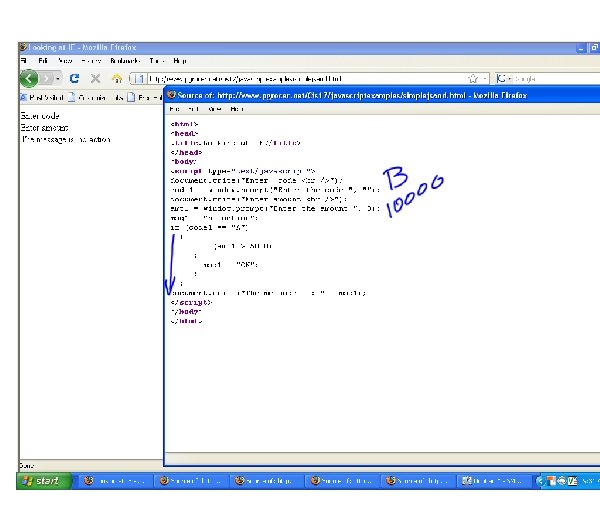Screen dimensions: 600x512
Task: Expand hidden system tray icons arrow
Action: point(540,481)
